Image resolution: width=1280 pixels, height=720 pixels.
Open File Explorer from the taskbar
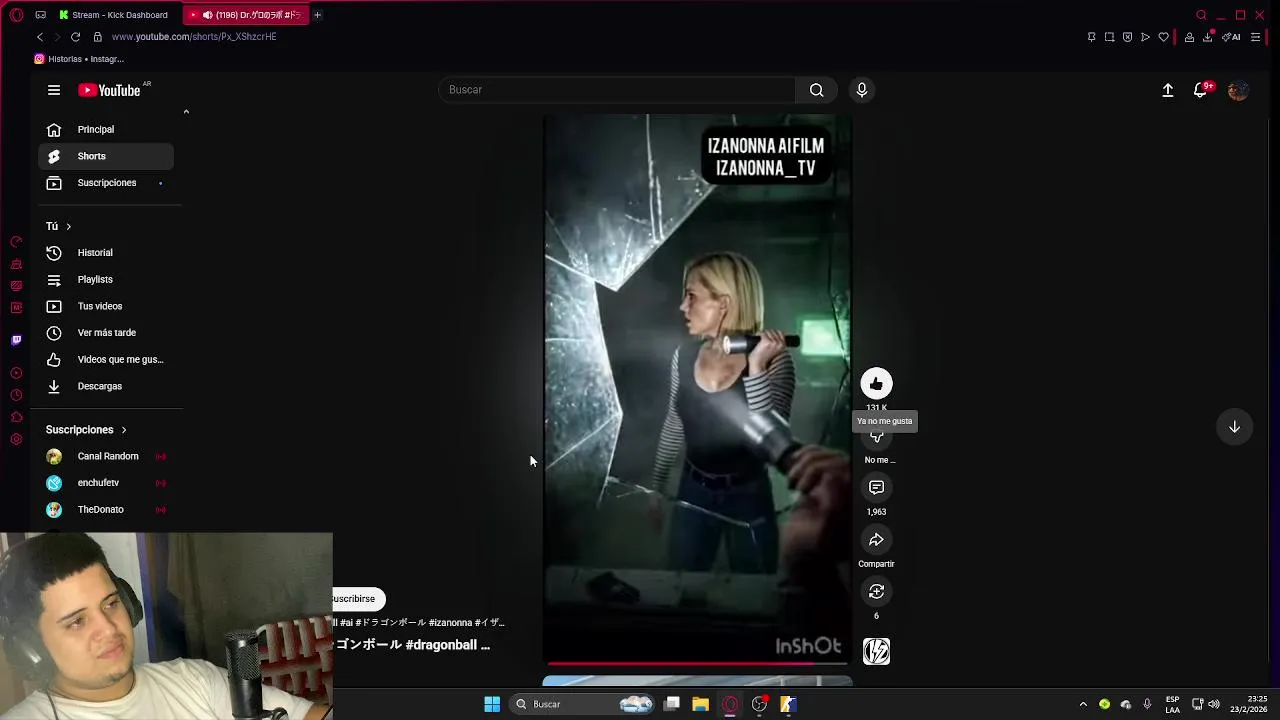[700, 704]
